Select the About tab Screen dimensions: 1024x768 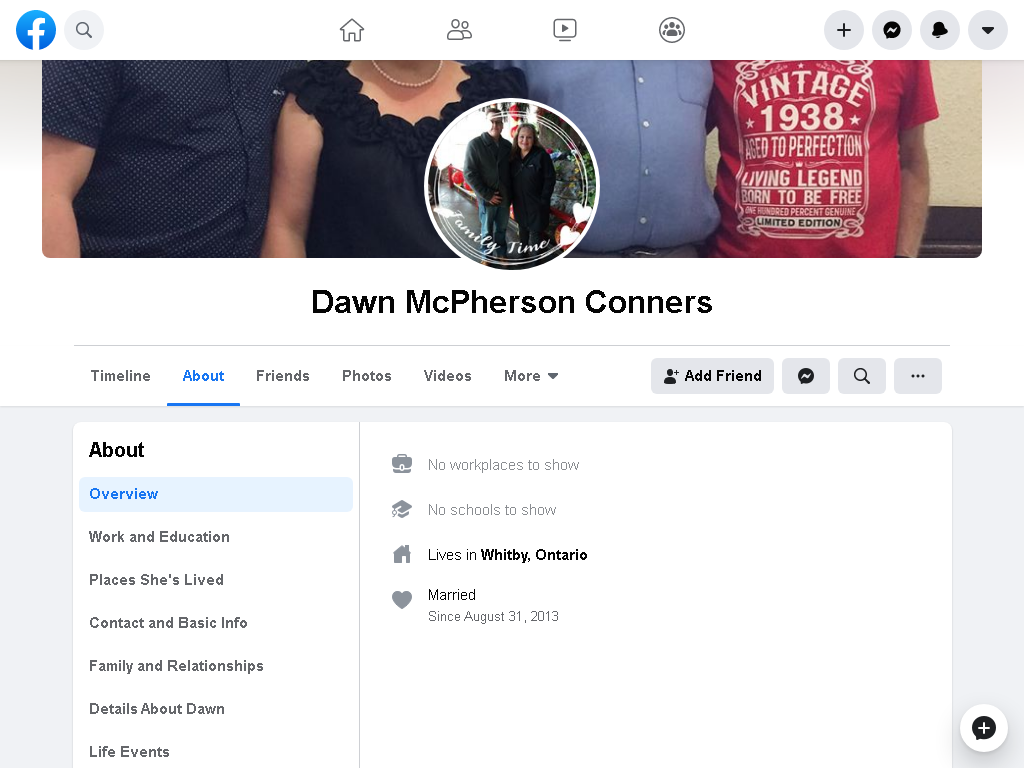(x=203, y=376)
